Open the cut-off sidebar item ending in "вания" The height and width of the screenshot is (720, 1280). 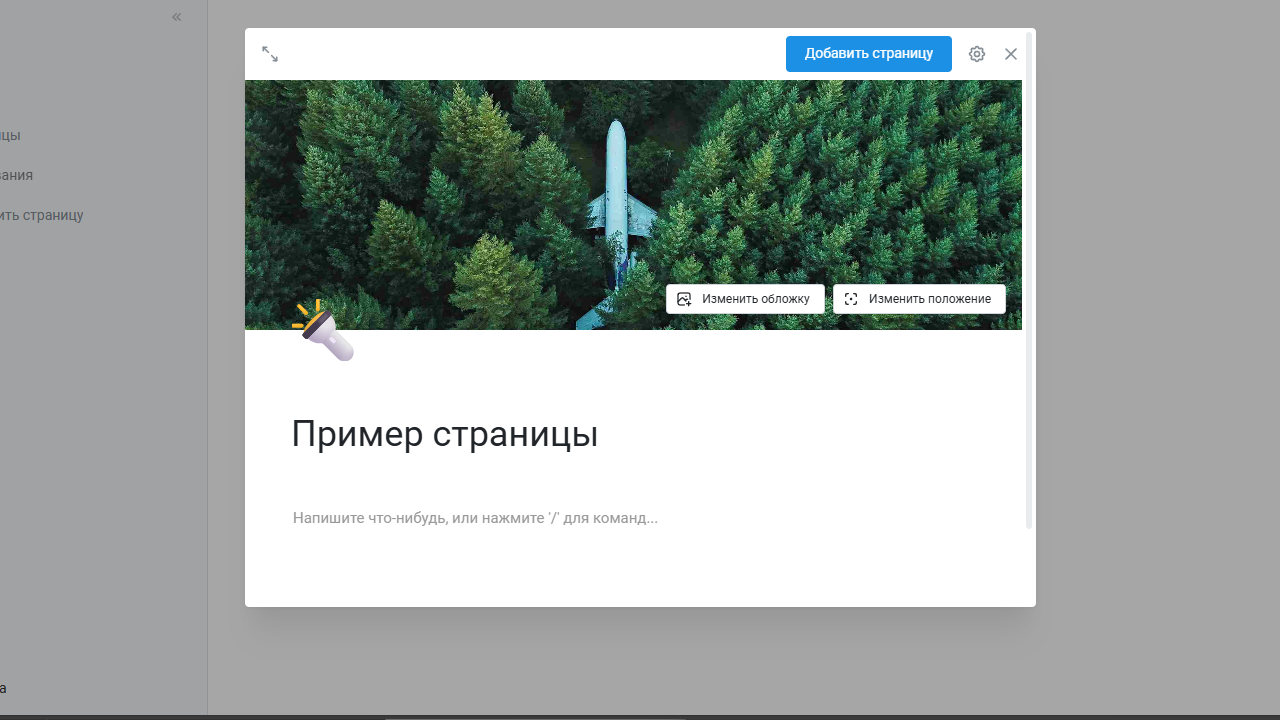click(16, 175)
